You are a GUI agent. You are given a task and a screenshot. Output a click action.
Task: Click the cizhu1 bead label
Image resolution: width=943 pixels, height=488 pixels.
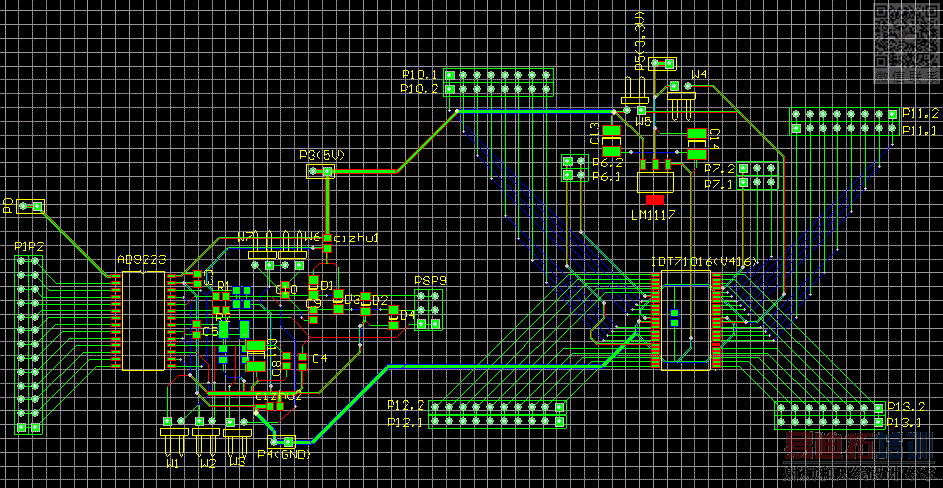click(355, 239)
